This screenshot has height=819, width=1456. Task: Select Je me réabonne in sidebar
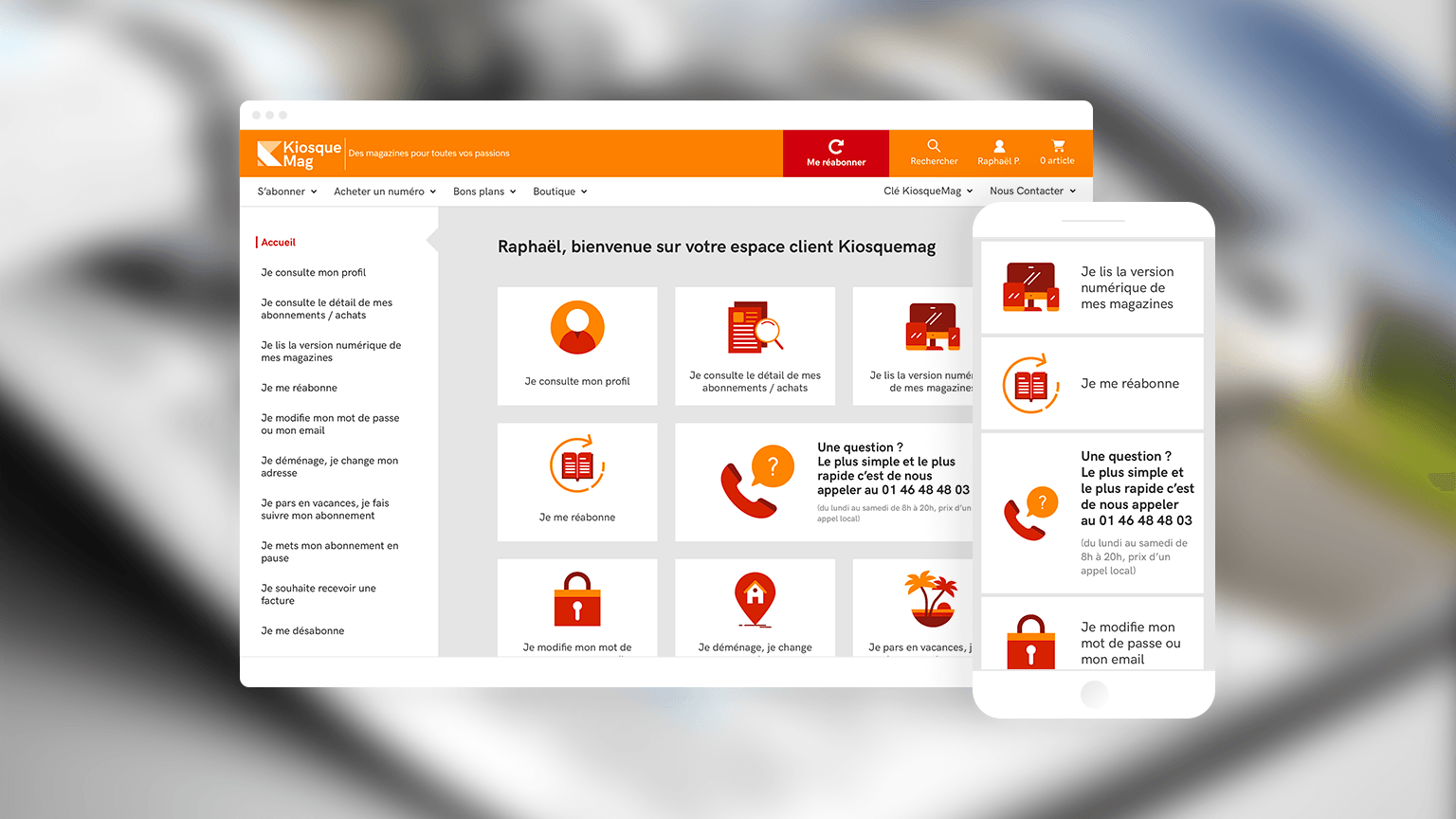click(300, 388)
